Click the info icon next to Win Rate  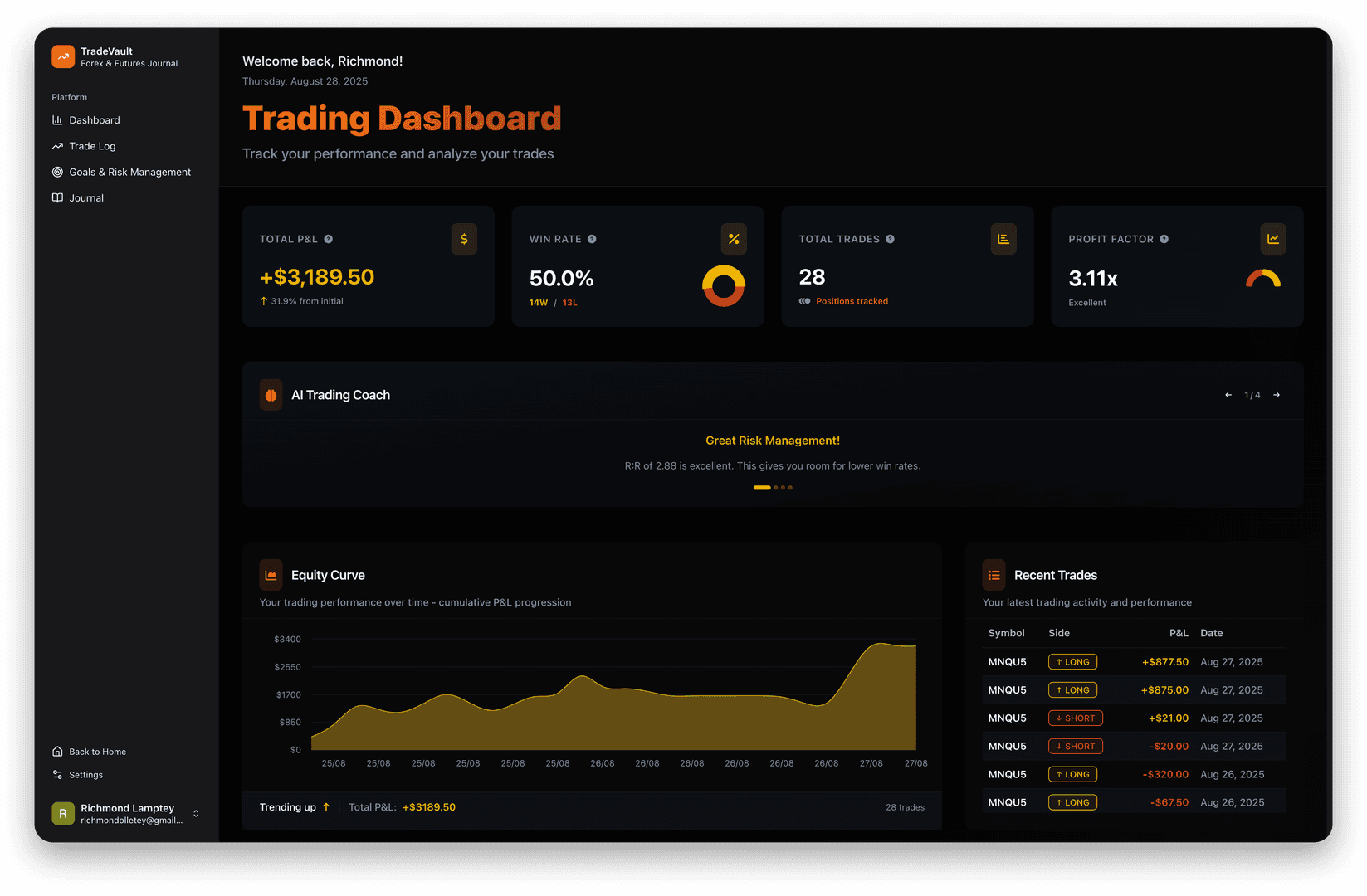(x=592, y=239)
